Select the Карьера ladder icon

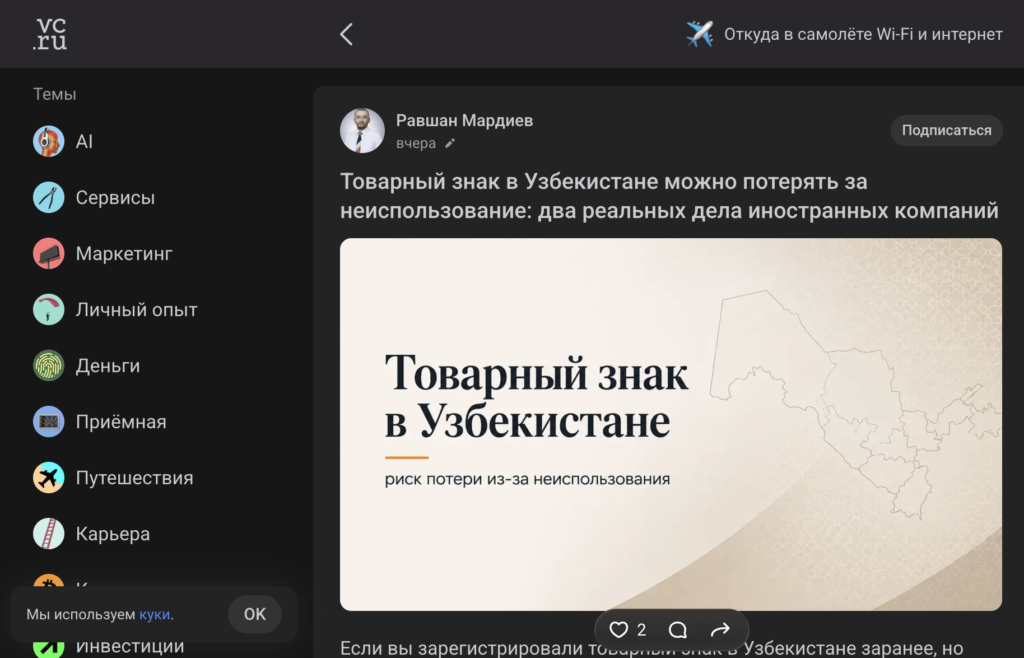pos(49,534)
